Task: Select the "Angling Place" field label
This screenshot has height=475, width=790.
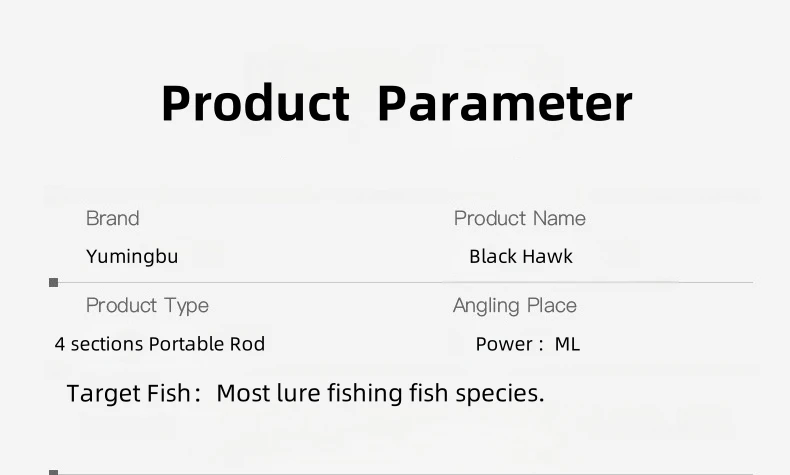Action: coord(514,305)
